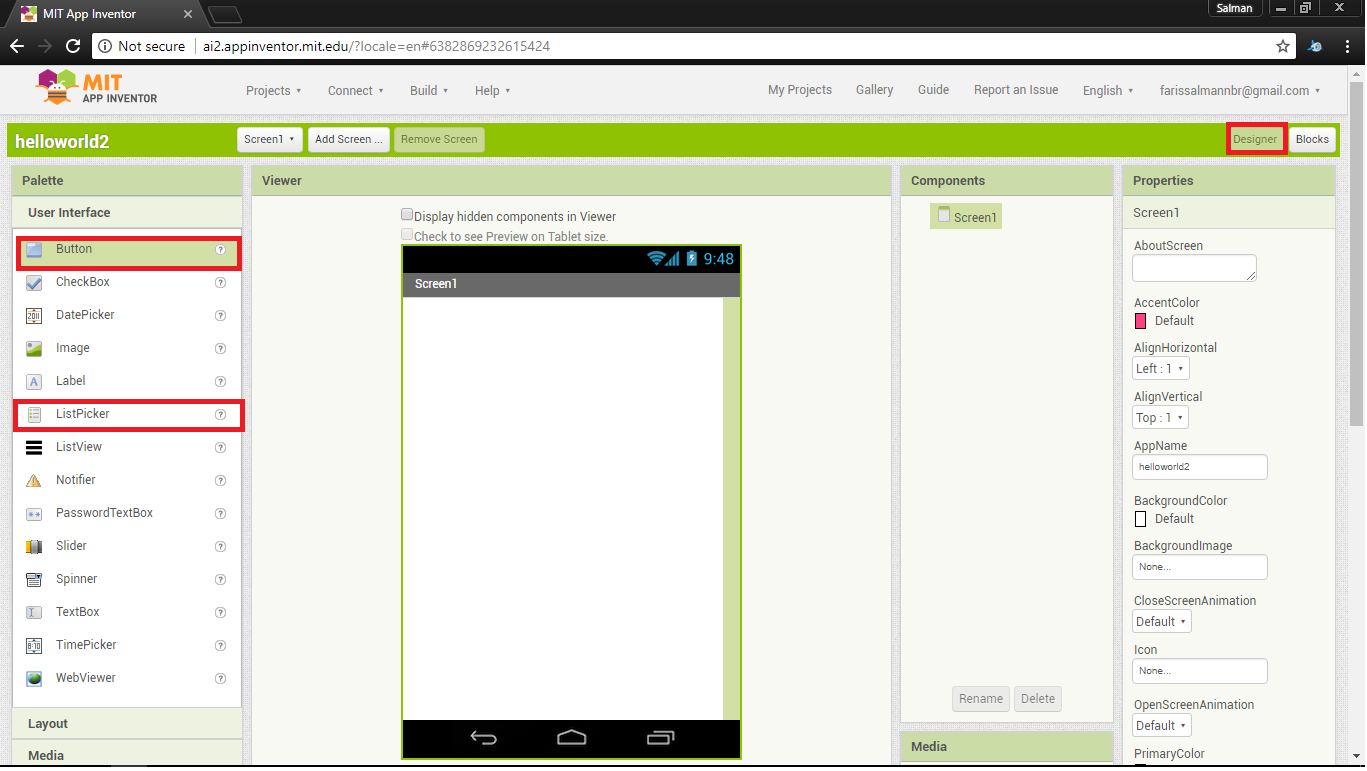Image resolution: width=1367 pixels, height=771 pixels.
Task: Pick the ListView component icon
Action: (x=34, y=448)
